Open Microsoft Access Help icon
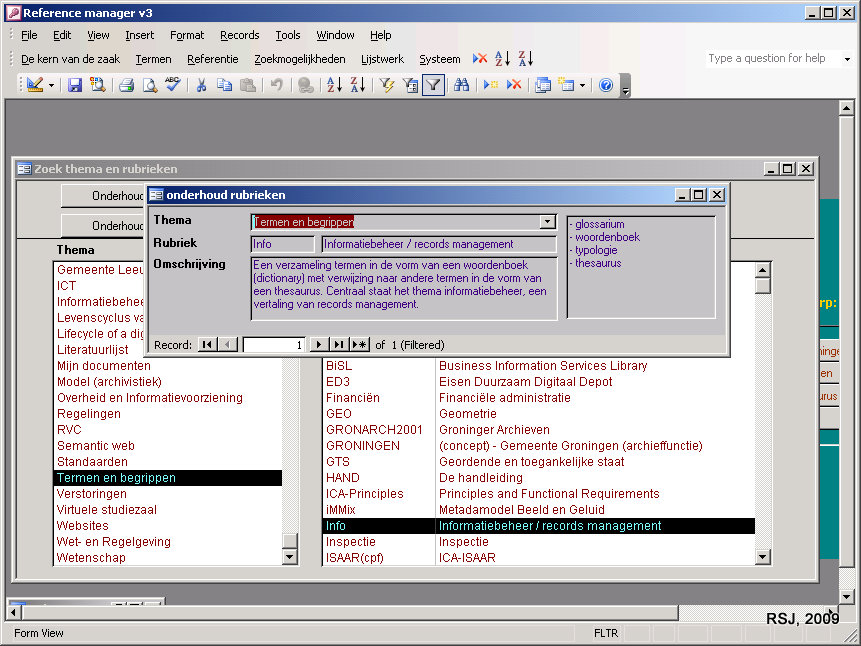 (x=605, y=85)
